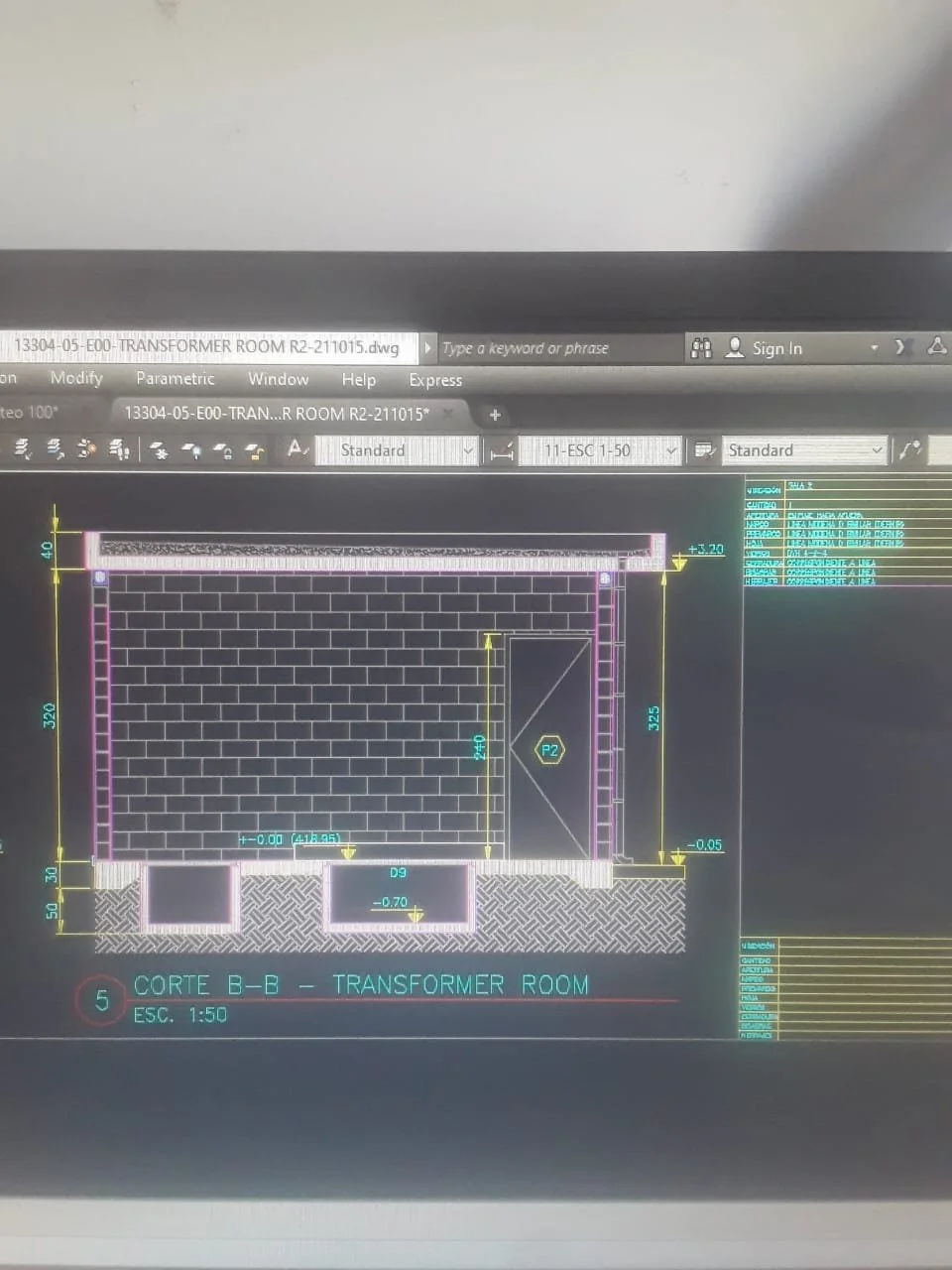
Task: Select the '-0.05' elevation text
Action: point(704,845)
